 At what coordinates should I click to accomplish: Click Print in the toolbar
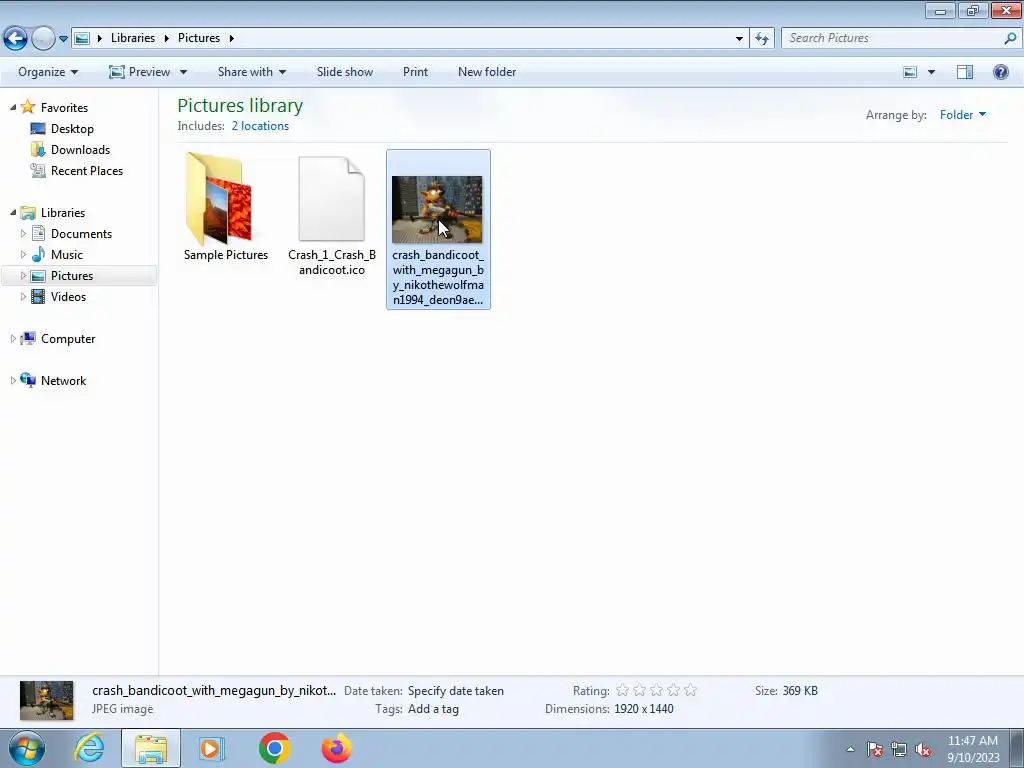415,72
